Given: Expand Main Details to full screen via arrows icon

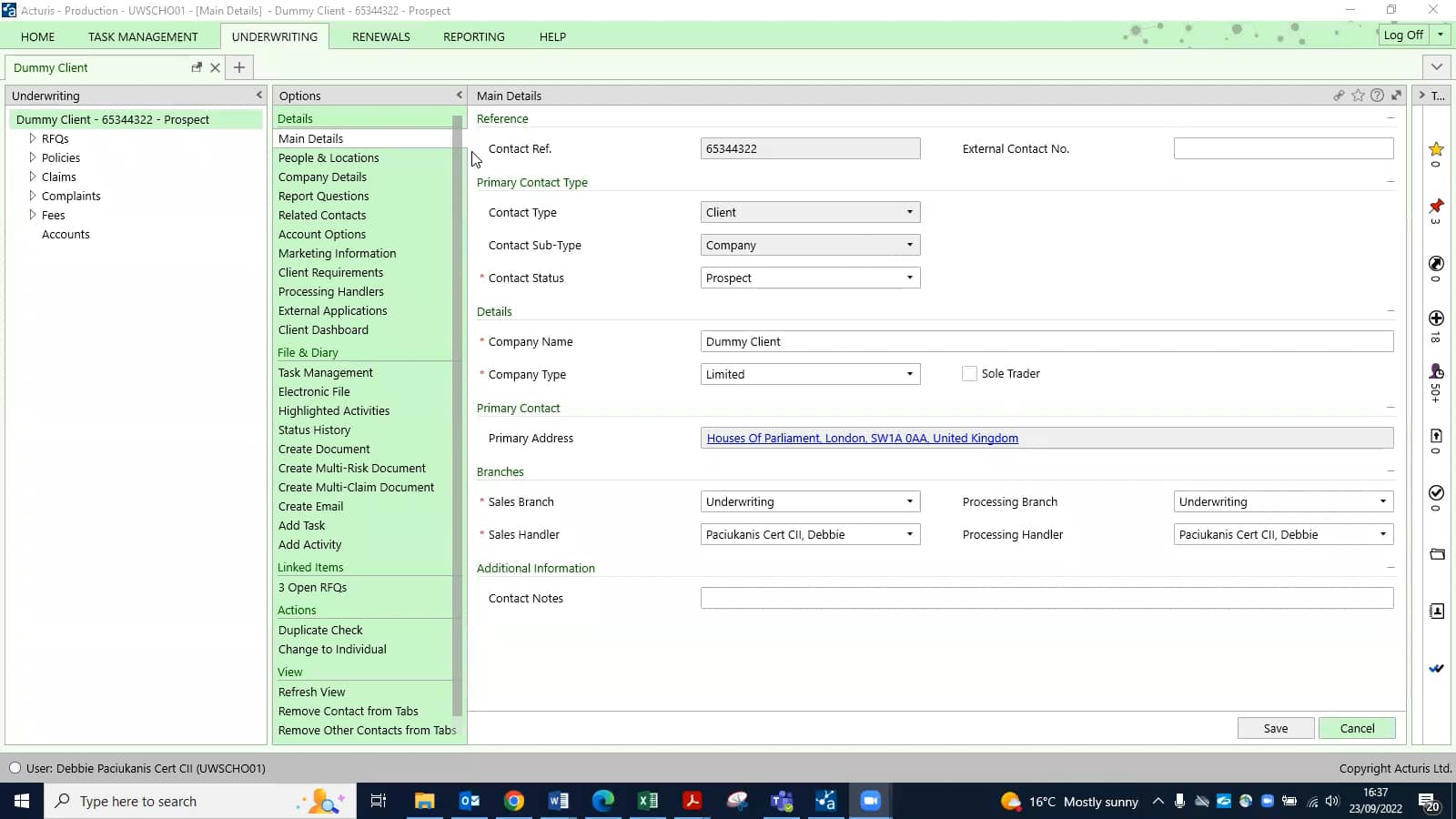Looking at the screenshot, I should tap(1395, 95).
